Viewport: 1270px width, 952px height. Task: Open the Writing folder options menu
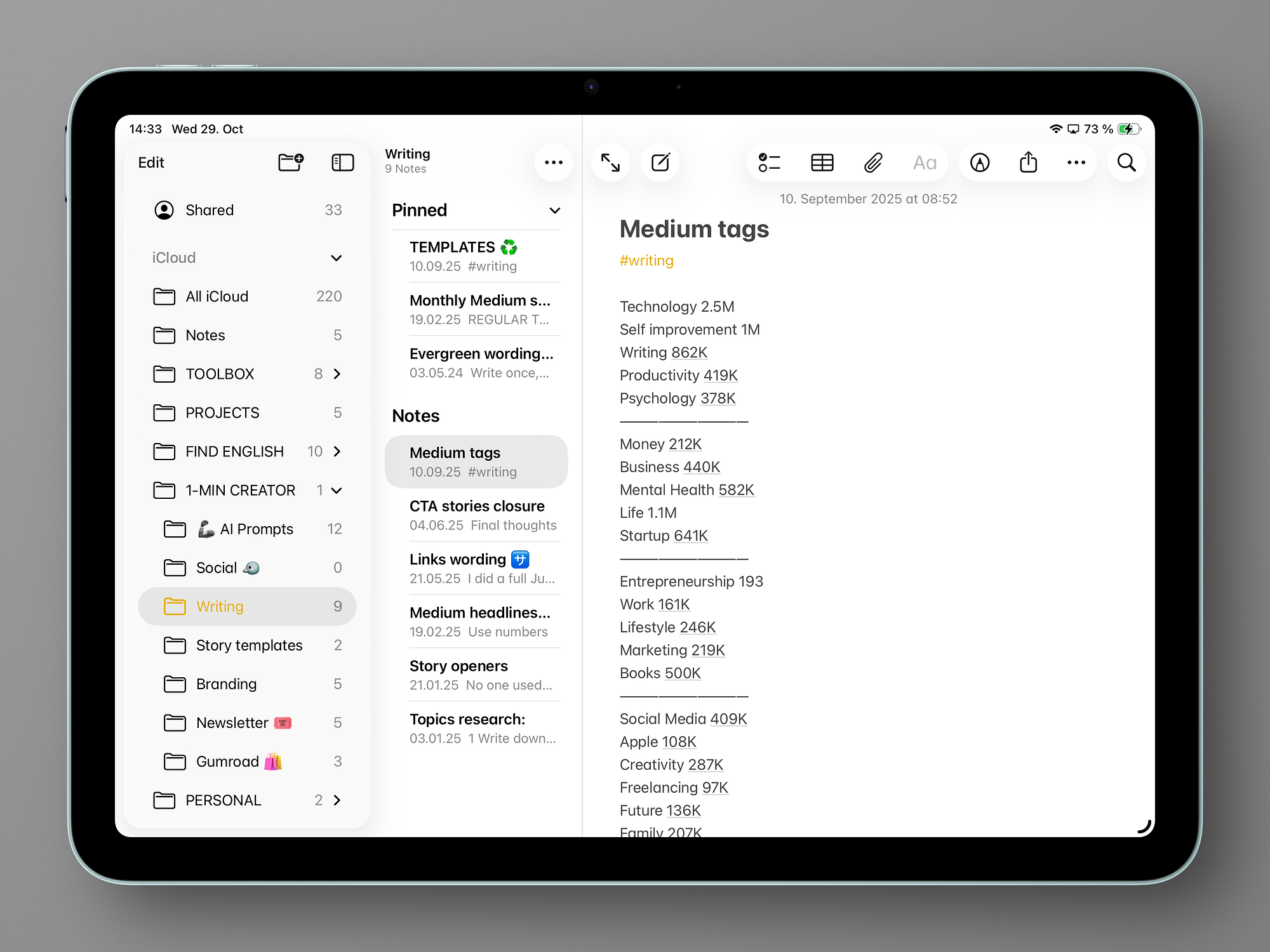553,162
